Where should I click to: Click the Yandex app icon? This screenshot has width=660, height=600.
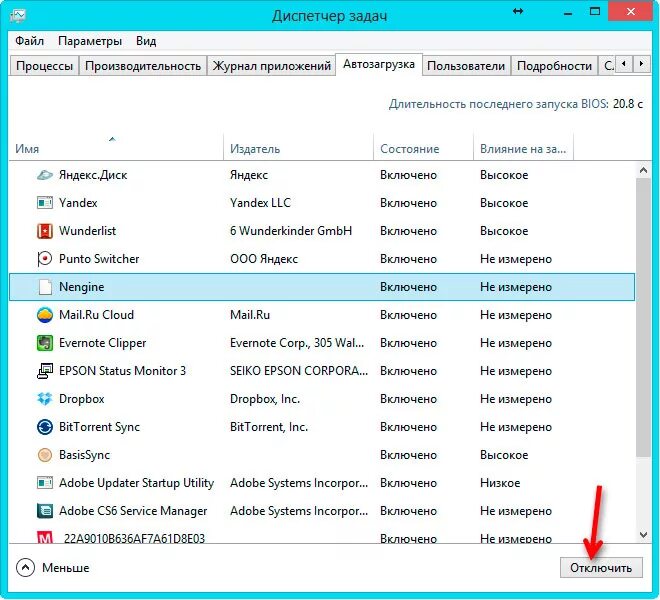[x=45, y=203]
